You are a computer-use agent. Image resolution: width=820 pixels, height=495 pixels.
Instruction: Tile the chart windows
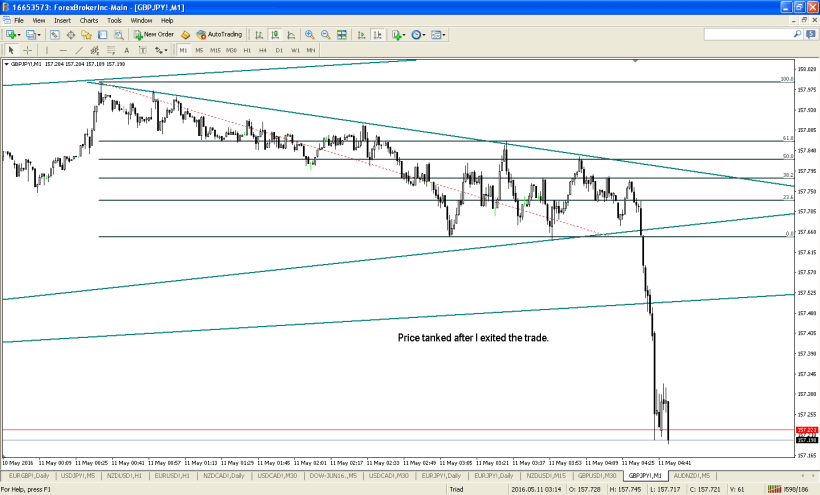(341, 34)
